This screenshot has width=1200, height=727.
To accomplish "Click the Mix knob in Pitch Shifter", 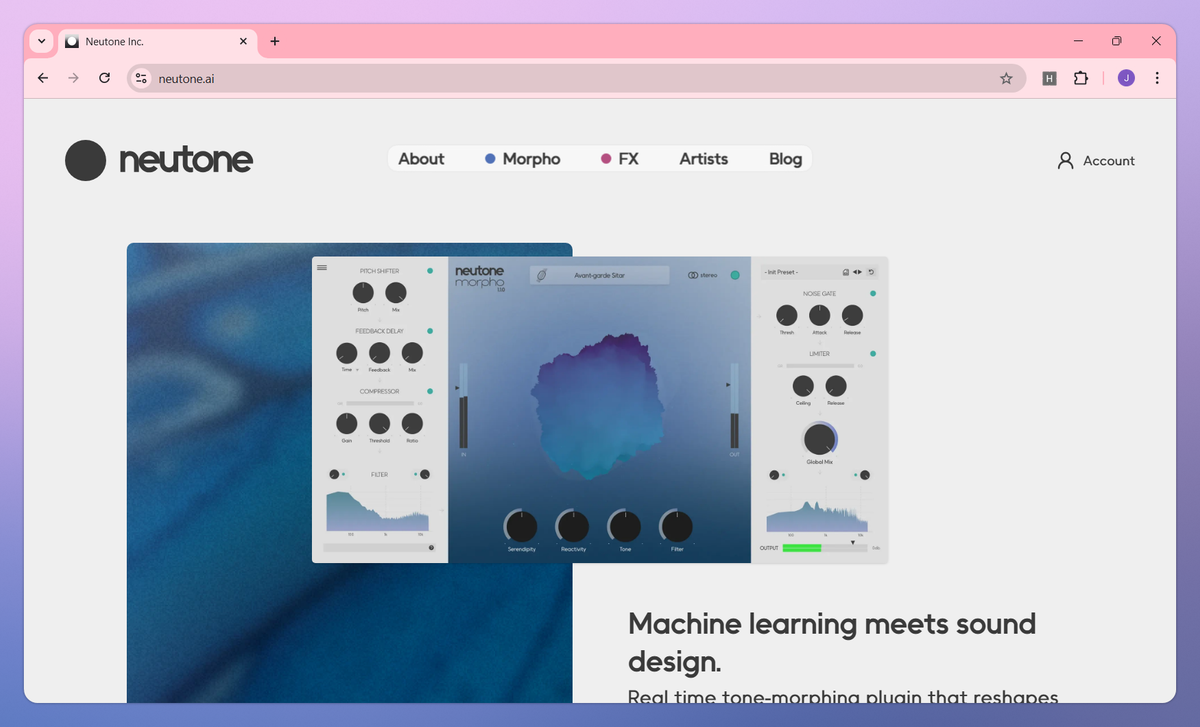I will pos(396,293).
